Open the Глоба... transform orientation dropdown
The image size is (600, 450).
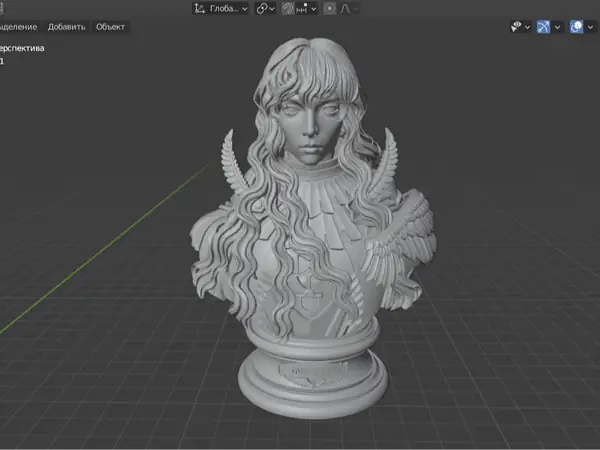(221, 8)
